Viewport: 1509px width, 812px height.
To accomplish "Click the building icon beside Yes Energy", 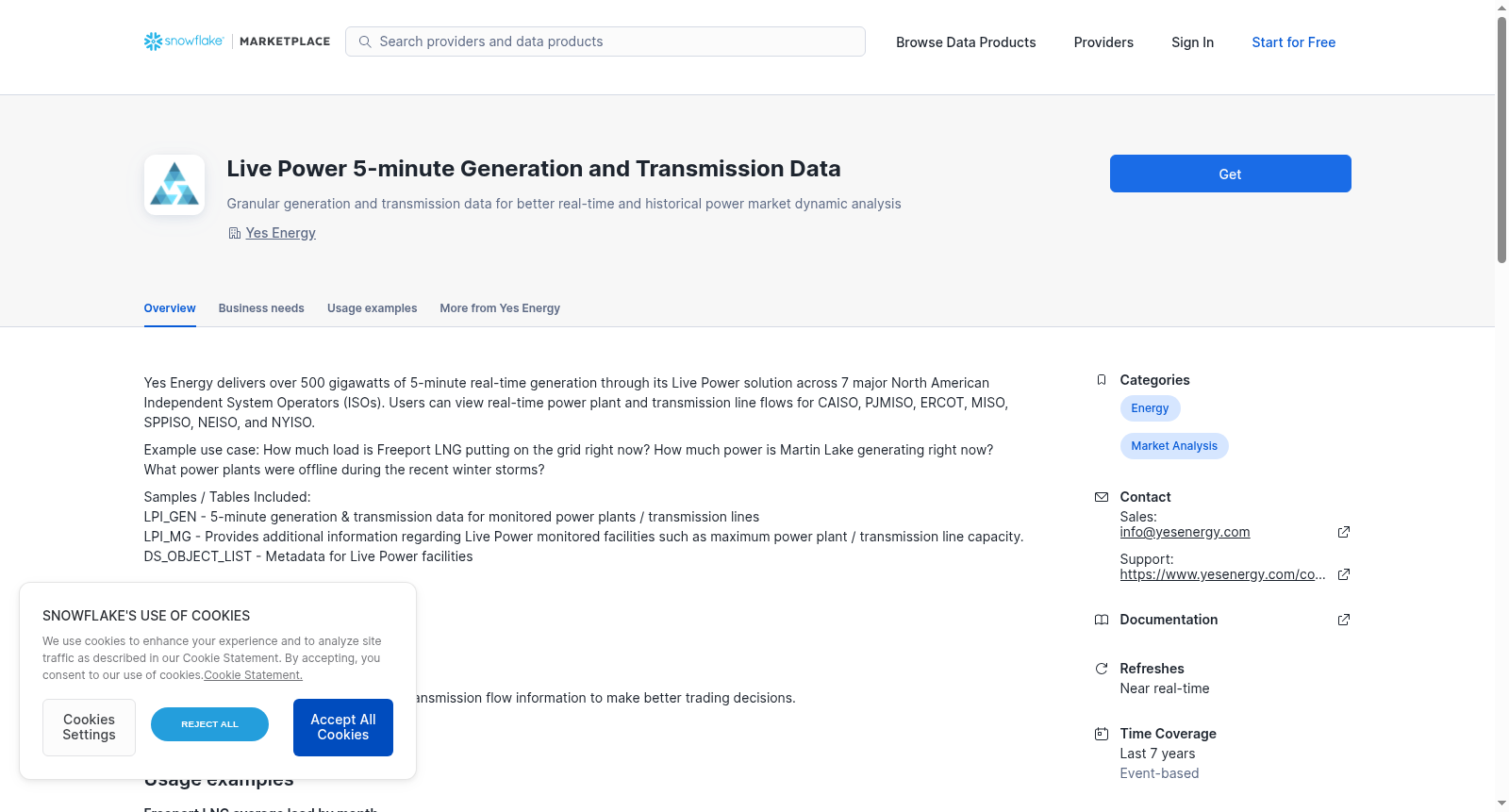I will pos(235,233).
